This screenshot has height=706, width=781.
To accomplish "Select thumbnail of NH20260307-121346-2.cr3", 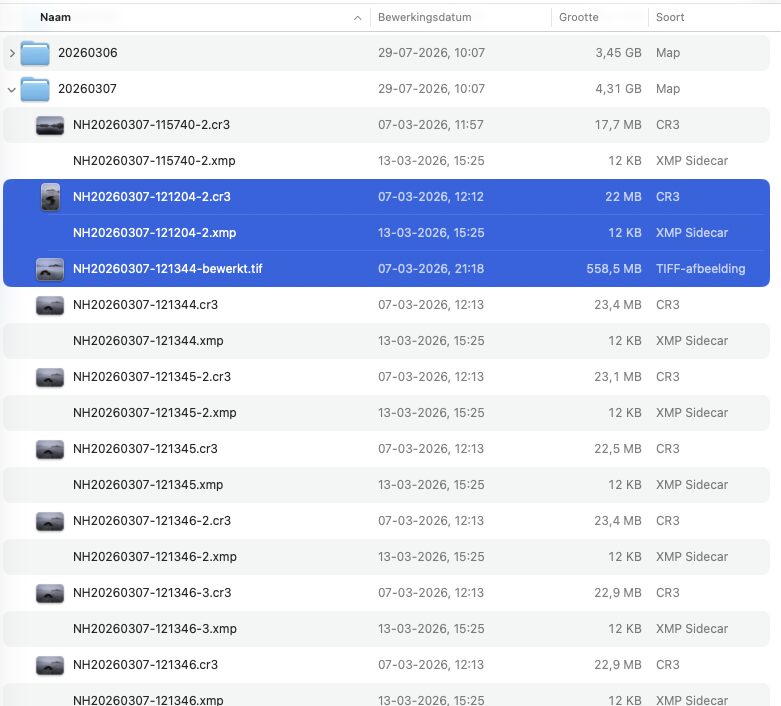I will (50, 521).
